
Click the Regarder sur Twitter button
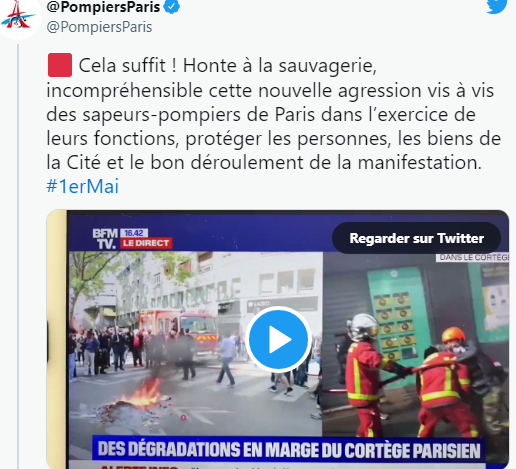[x=416, y=238]
